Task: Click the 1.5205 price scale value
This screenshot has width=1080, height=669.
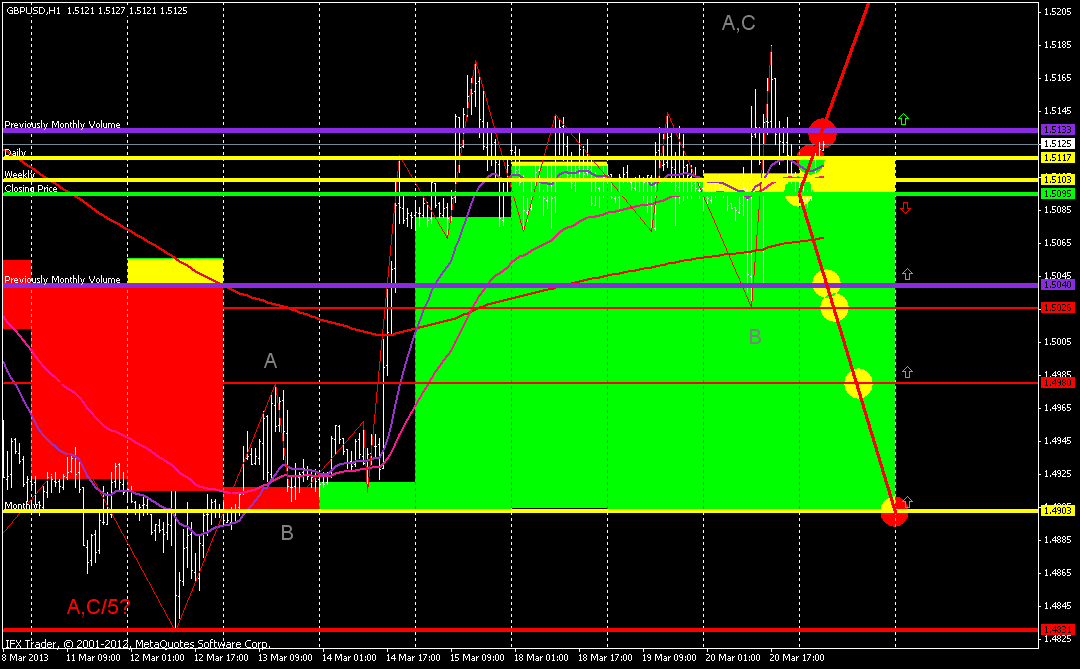Action: tap(1057, 11)
